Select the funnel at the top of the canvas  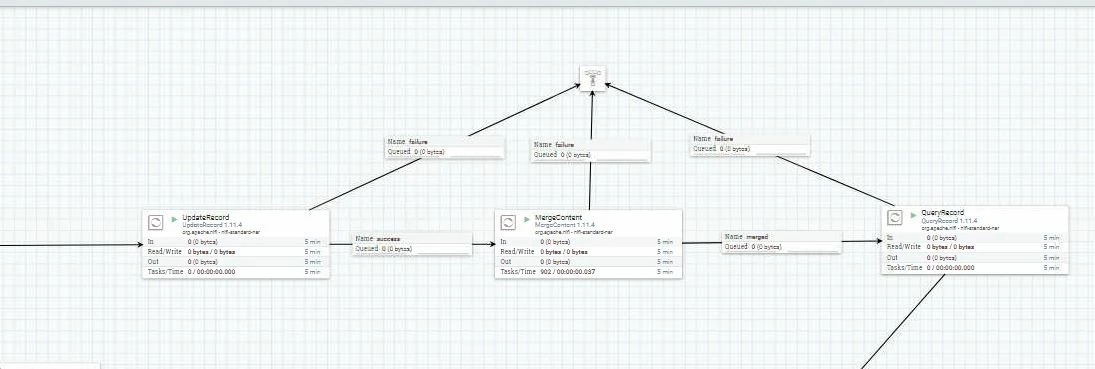tap(593, 77)
